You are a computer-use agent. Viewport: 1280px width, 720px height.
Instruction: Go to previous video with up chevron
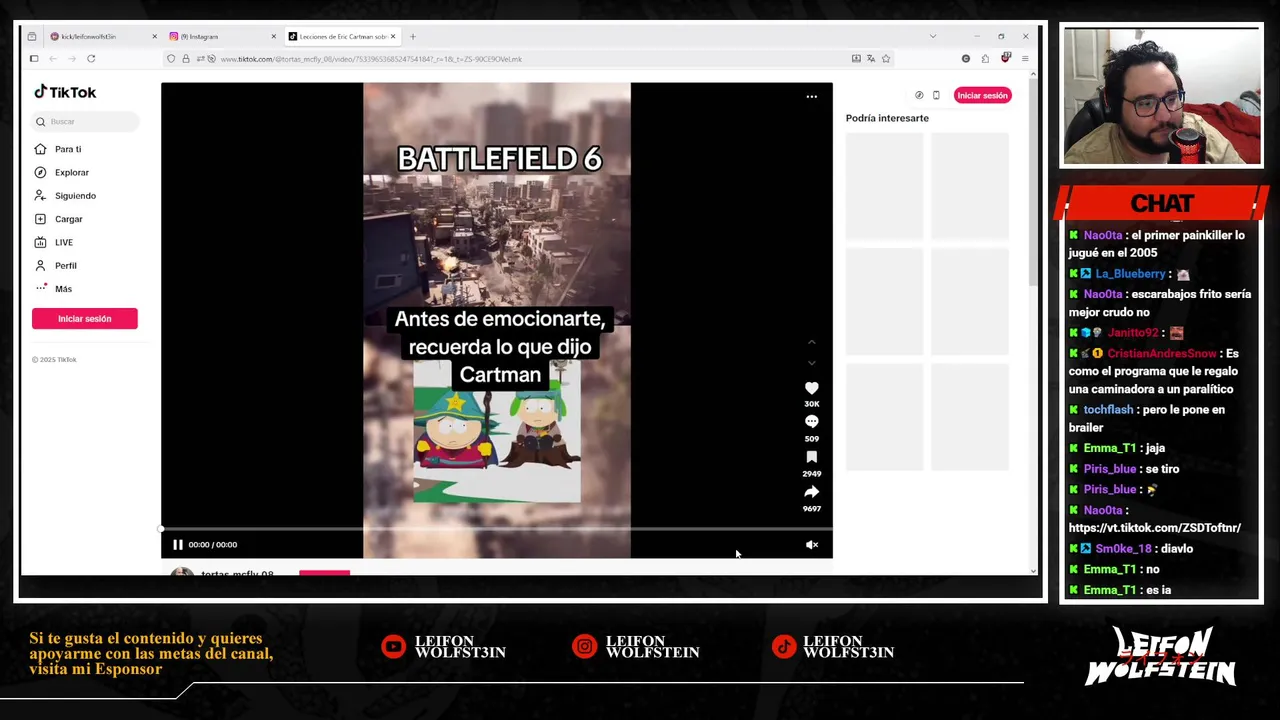[812, 343]
